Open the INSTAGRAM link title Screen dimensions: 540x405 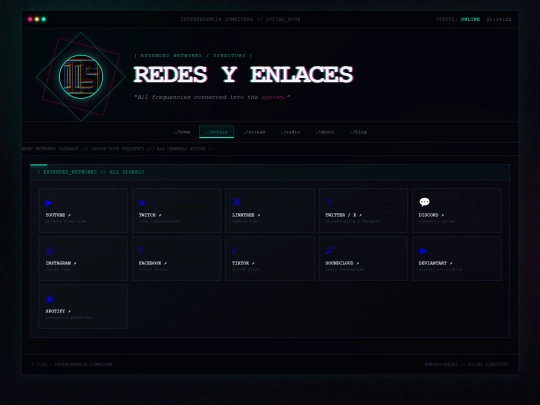coord(58,263)
